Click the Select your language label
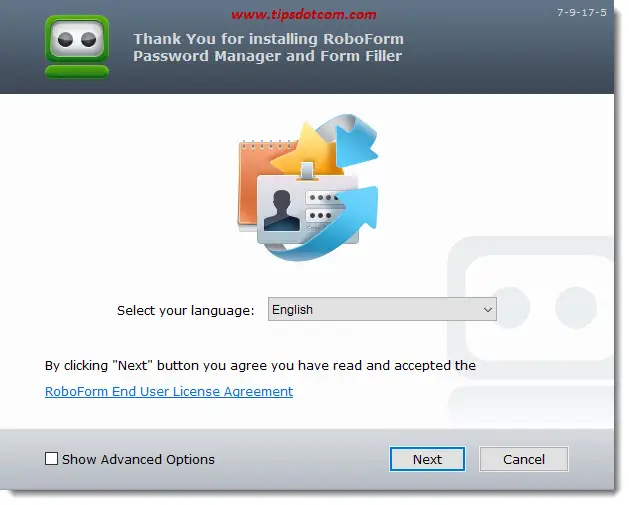 coord(186,310)
